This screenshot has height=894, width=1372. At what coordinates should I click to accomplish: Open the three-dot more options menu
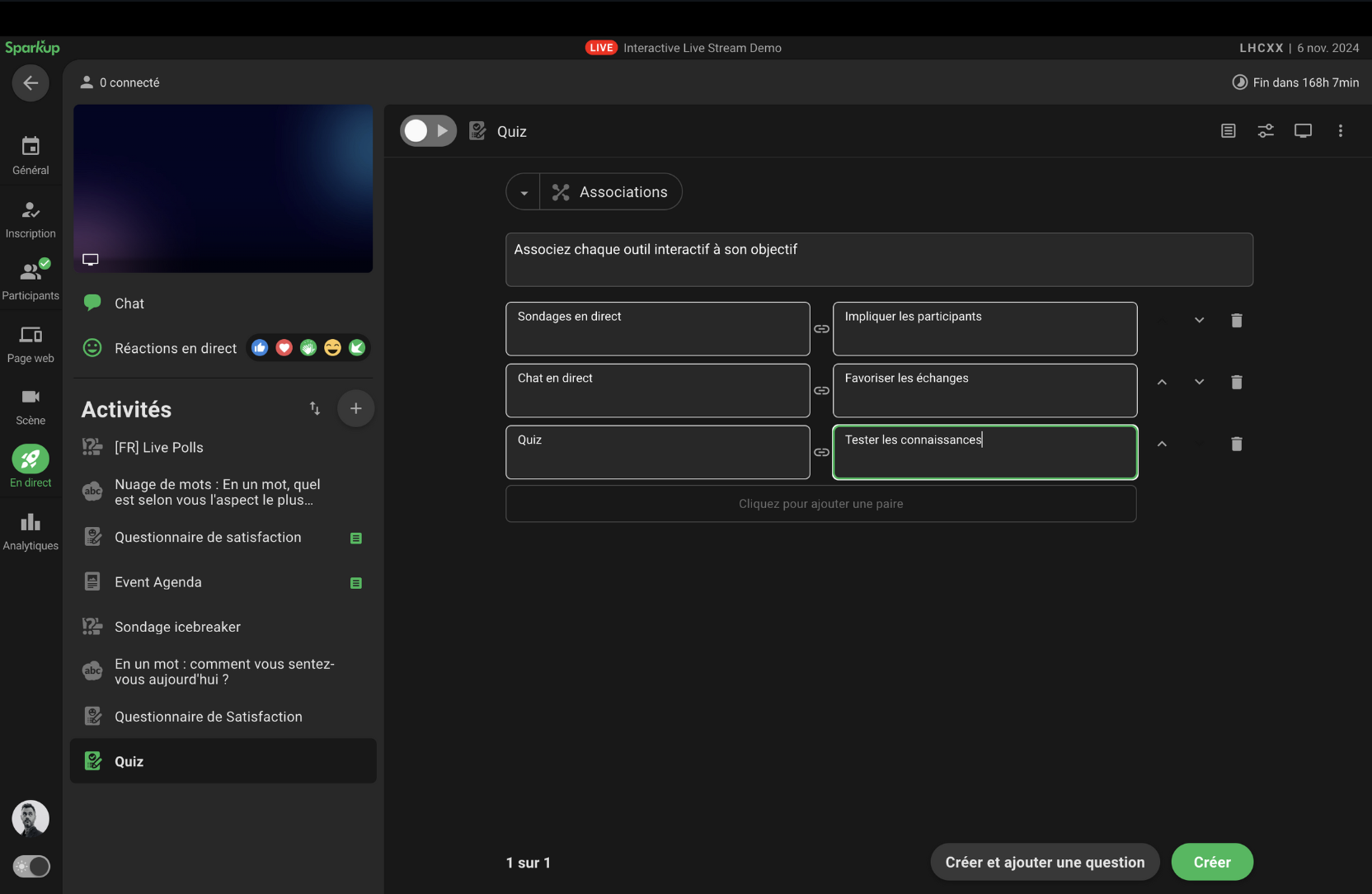click(1340, 131)
